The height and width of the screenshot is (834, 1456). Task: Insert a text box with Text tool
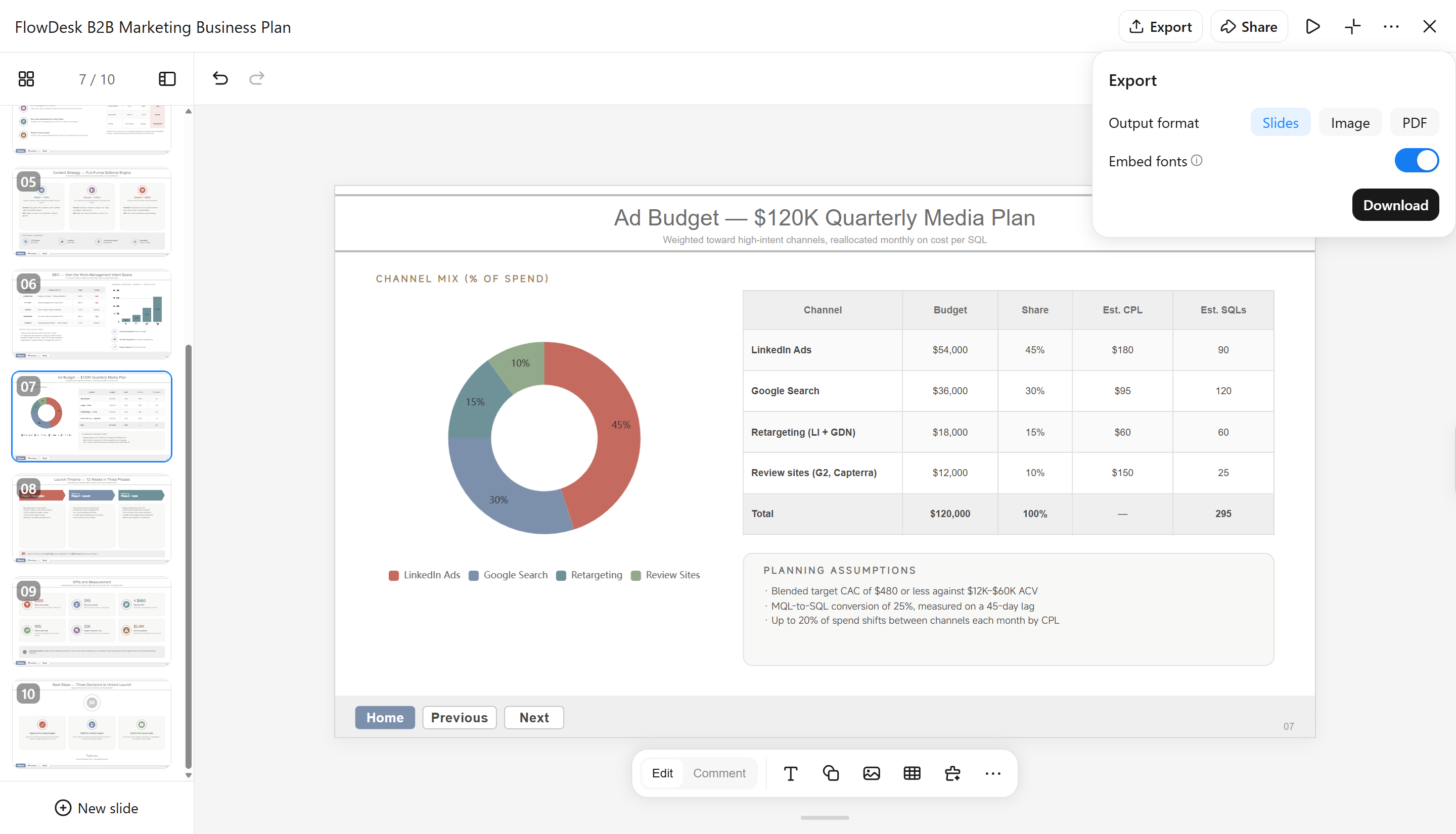(x=790, y=773)
